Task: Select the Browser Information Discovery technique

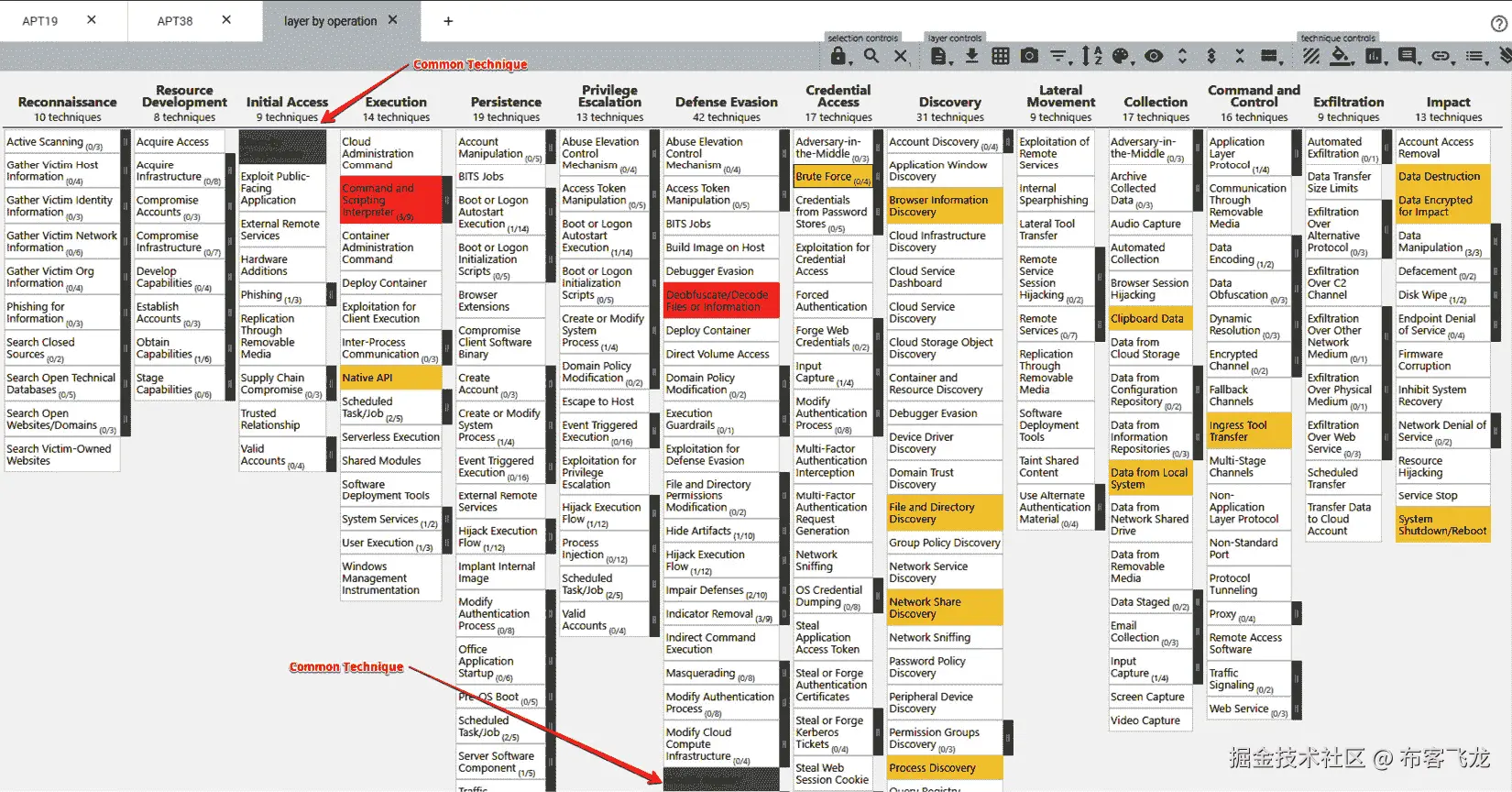Action: [x=945, y=206]
